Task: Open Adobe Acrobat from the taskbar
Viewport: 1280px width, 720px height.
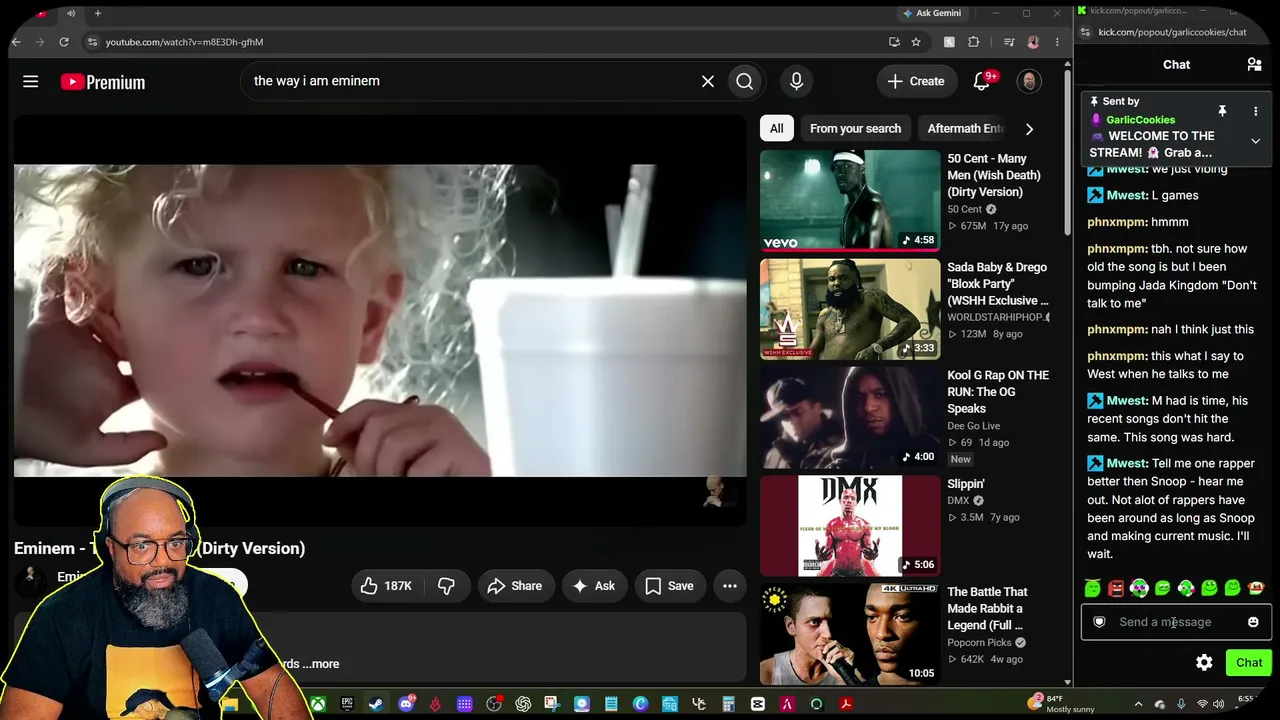Action: pyautogui.click(x=846, y=704)
